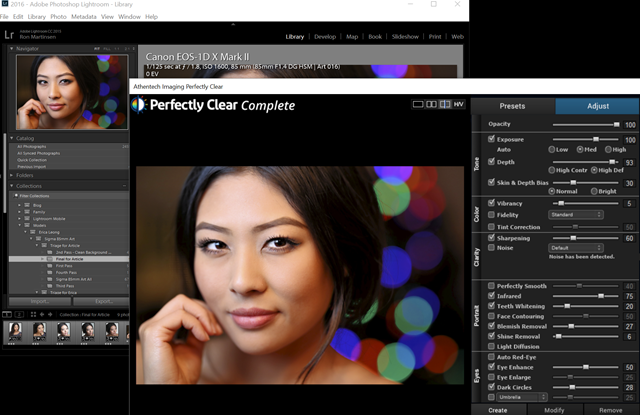Open the Metadata menu in Lightroom
Viewport: 640px width, 415px height.
84,17
